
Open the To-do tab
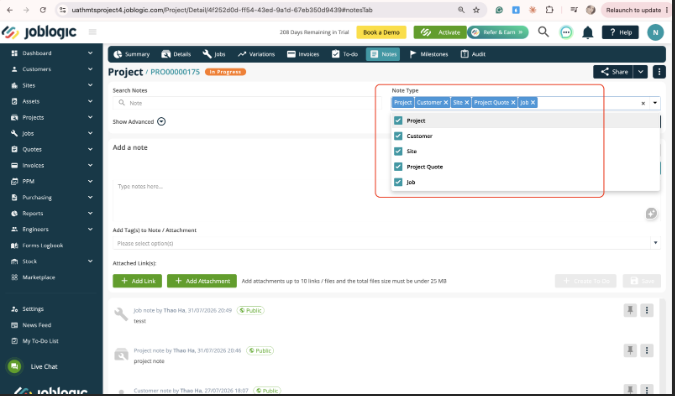[345, 54]
